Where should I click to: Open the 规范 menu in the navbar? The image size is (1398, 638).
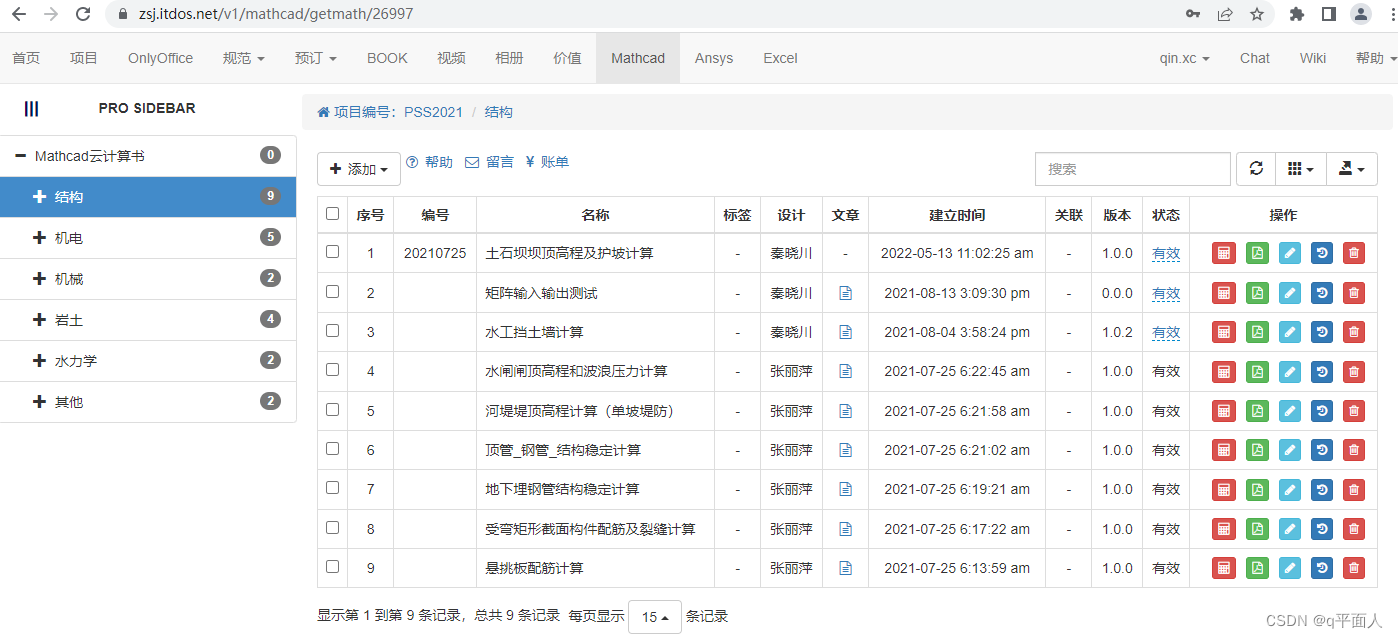(x=243, y=58)
